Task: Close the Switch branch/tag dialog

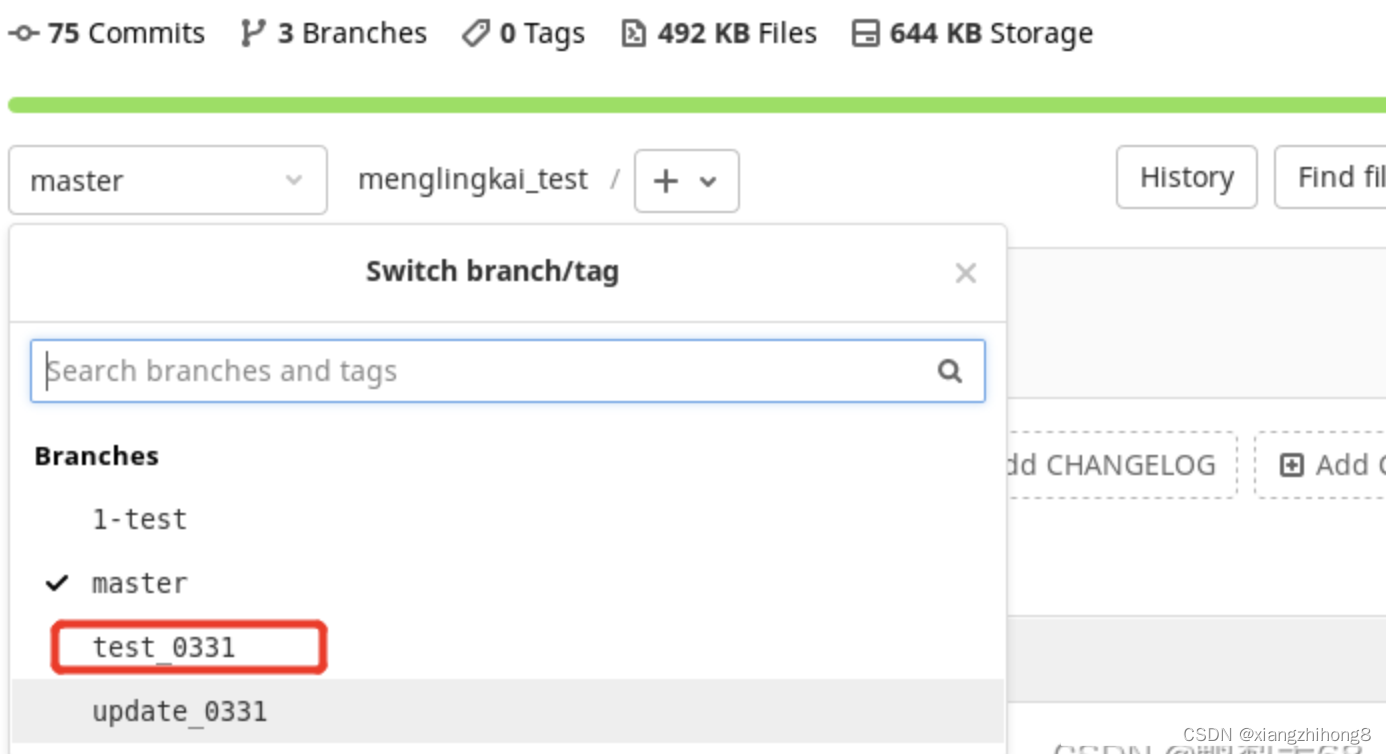Action: pyautogui.click(x=965, y=272)
